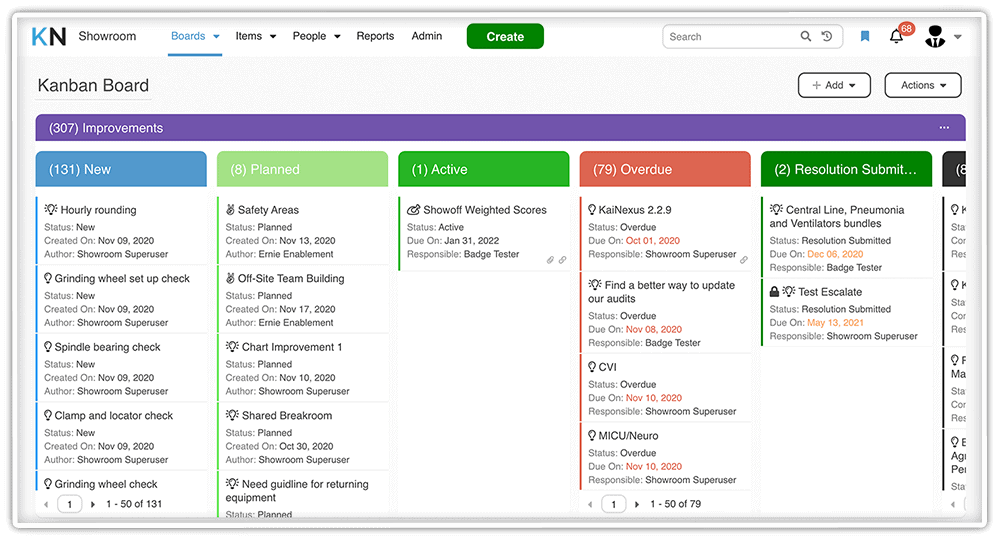999x540 pixels.
Task: Go to next page in New column
Action: pyautogui.click(x=93, y=504)
